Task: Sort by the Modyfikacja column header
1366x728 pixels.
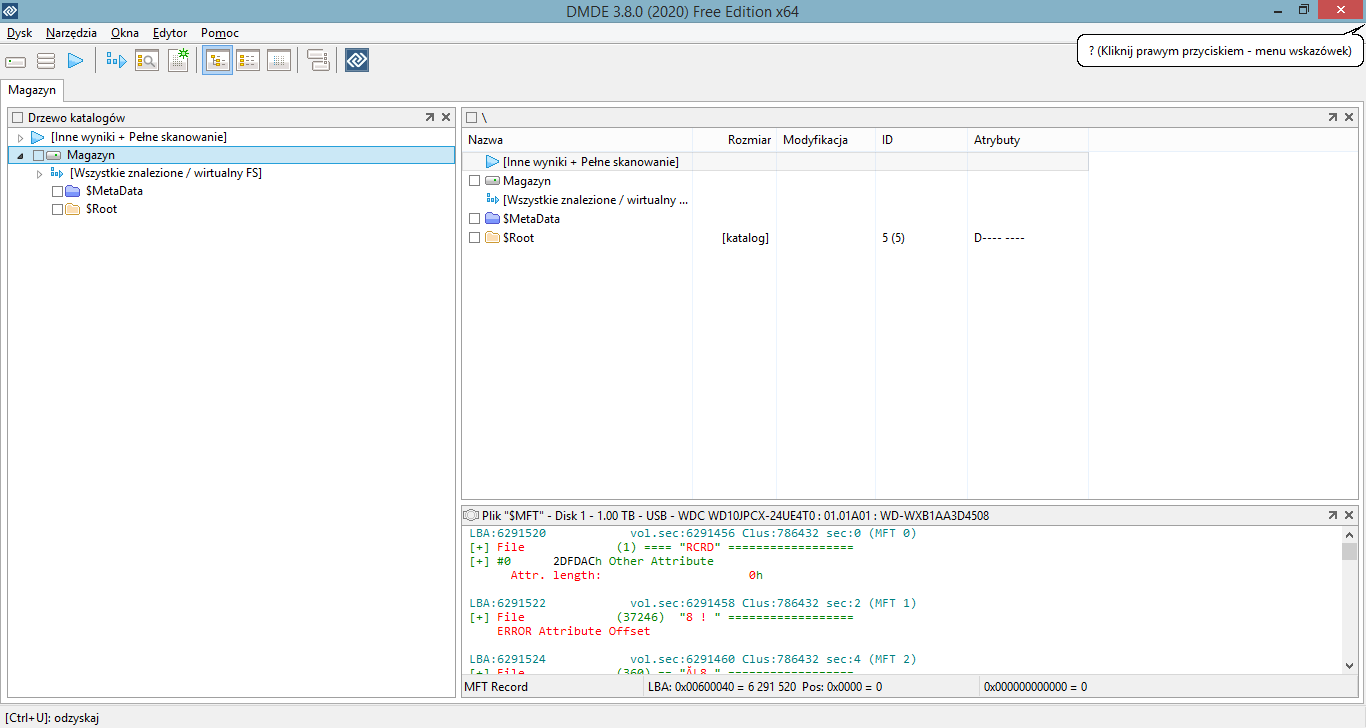Action: 826,140
